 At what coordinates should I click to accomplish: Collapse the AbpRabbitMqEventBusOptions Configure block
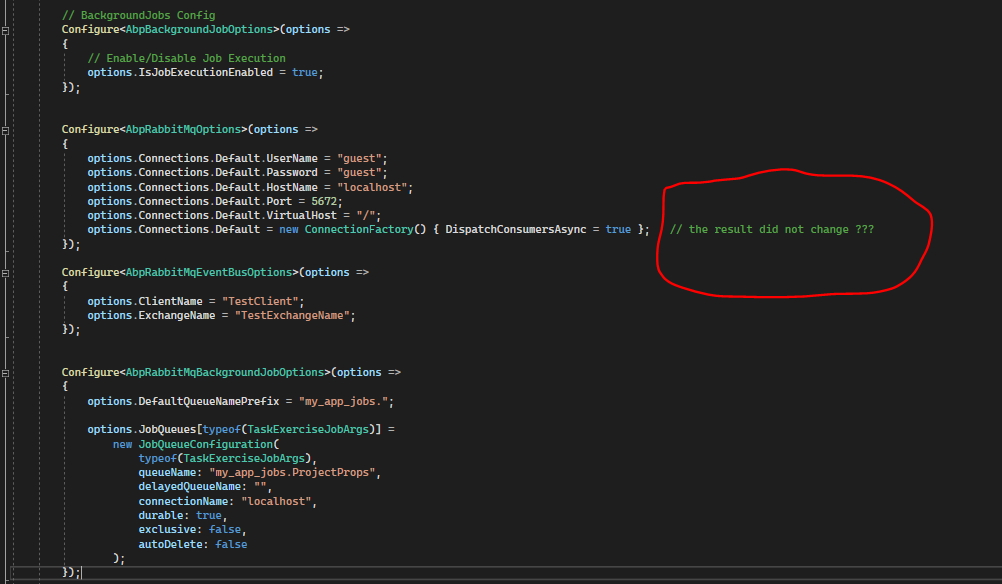[x=6, y=272]
